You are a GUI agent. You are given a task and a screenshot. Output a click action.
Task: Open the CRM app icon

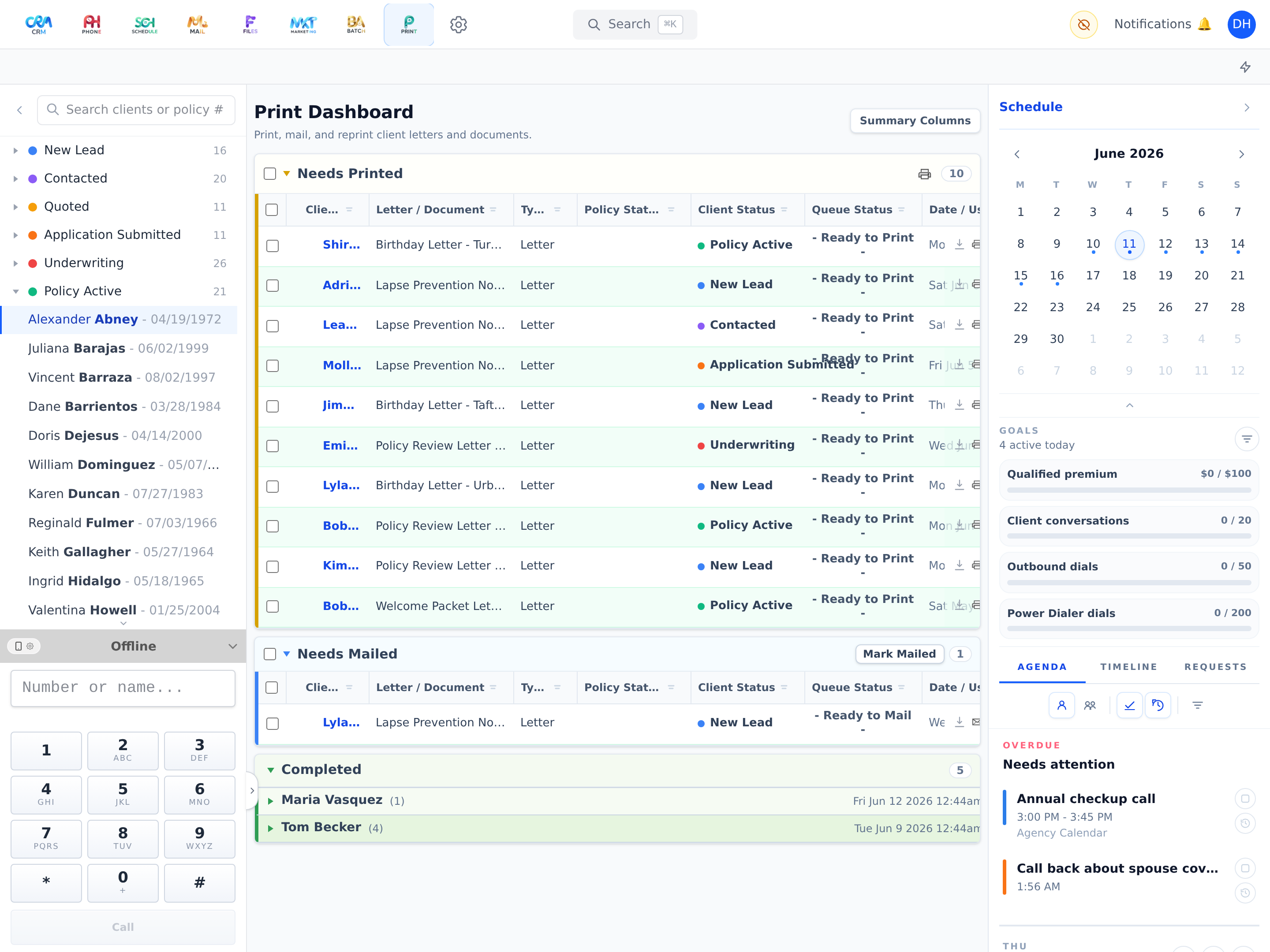pos(38,24)
